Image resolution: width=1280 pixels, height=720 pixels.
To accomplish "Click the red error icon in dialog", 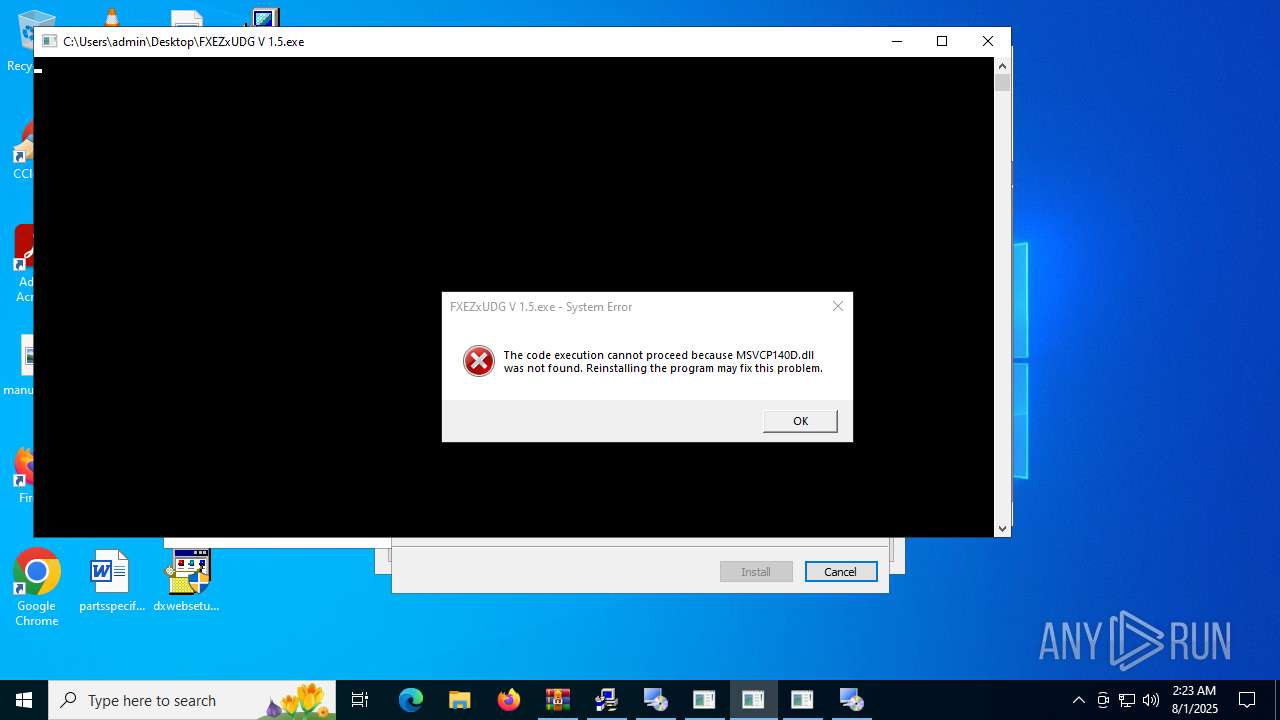I will click(479, 361).
